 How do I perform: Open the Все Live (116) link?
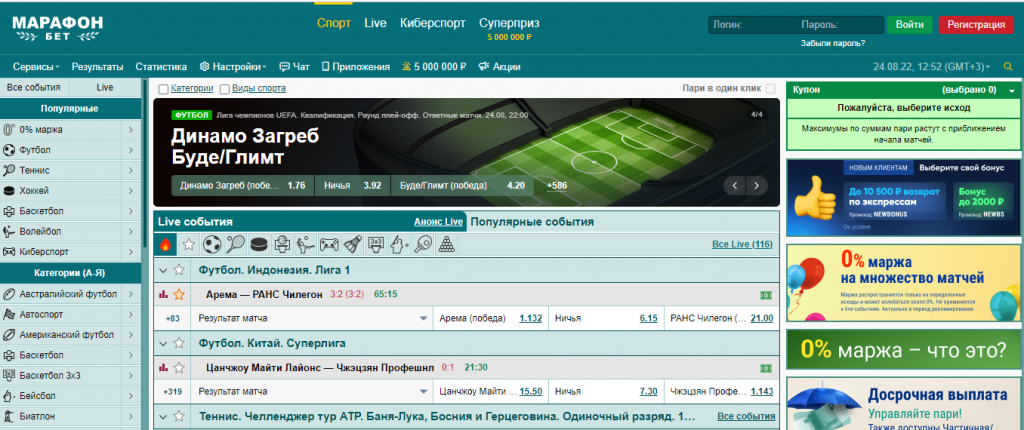[741, 244]
